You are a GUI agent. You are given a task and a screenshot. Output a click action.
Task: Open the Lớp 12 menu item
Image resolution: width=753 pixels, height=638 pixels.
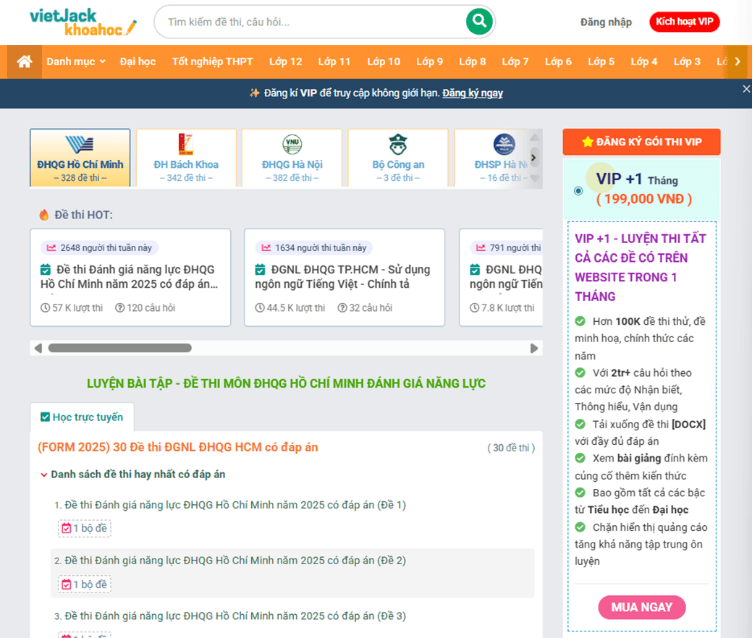[286, 61]
